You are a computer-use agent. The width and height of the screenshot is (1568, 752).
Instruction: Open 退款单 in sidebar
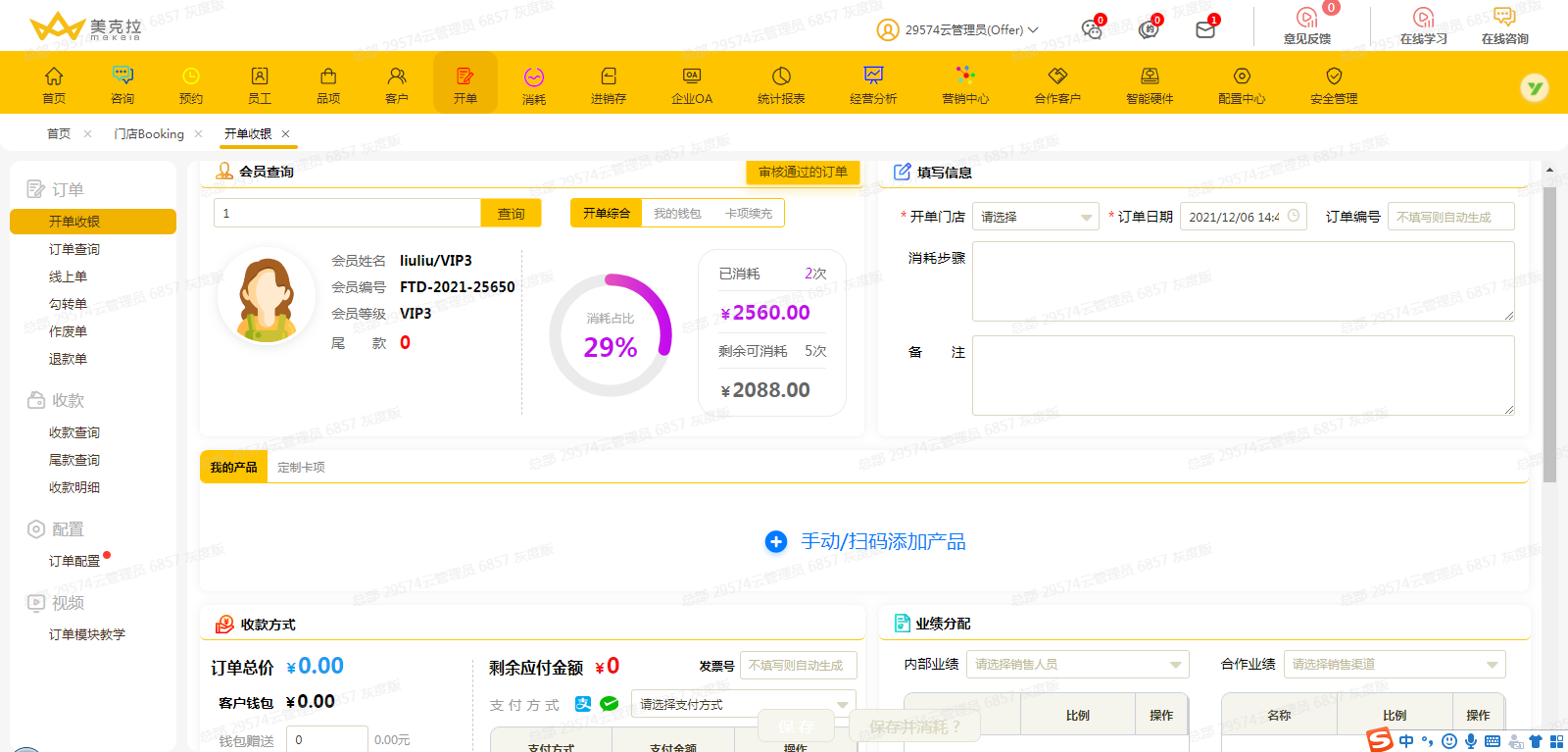pos(68,359)
